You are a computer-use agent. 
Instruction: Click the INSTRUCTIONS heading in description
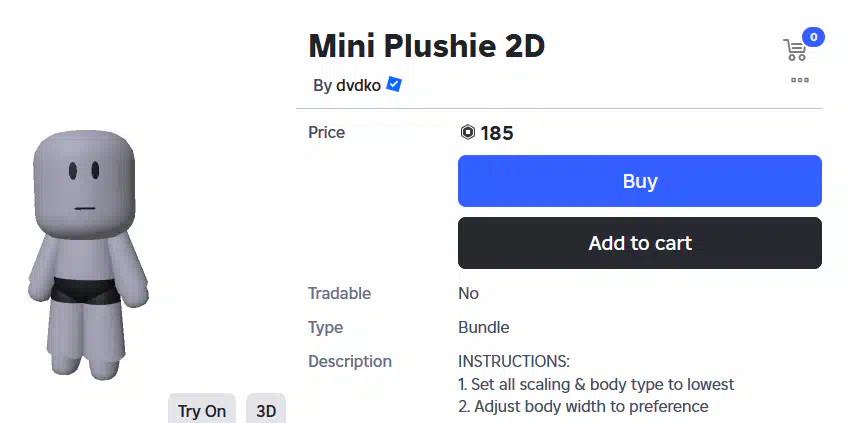pyautogui.click(x=514, y=361)
